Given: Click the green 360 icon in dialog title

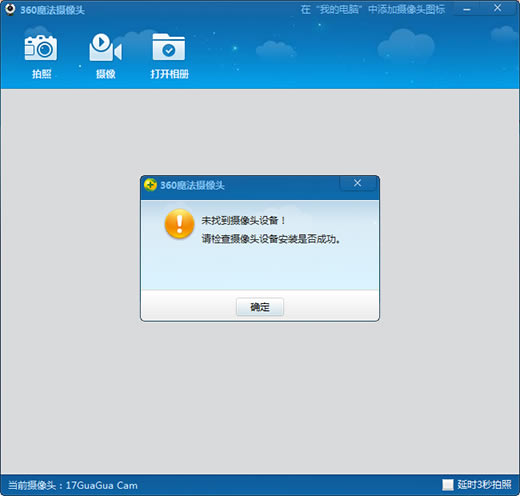Looking at the screenshot, I should coord(151,184).
